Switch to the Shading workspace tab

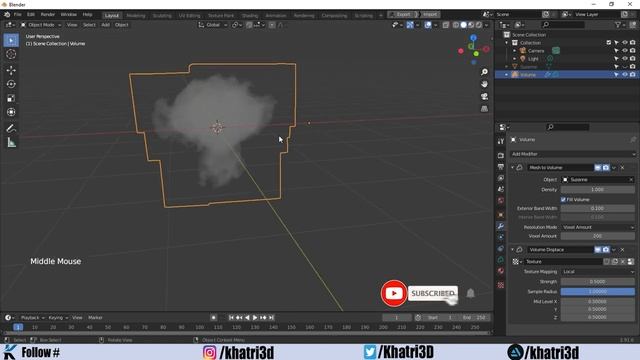click(x=249, y=16)
